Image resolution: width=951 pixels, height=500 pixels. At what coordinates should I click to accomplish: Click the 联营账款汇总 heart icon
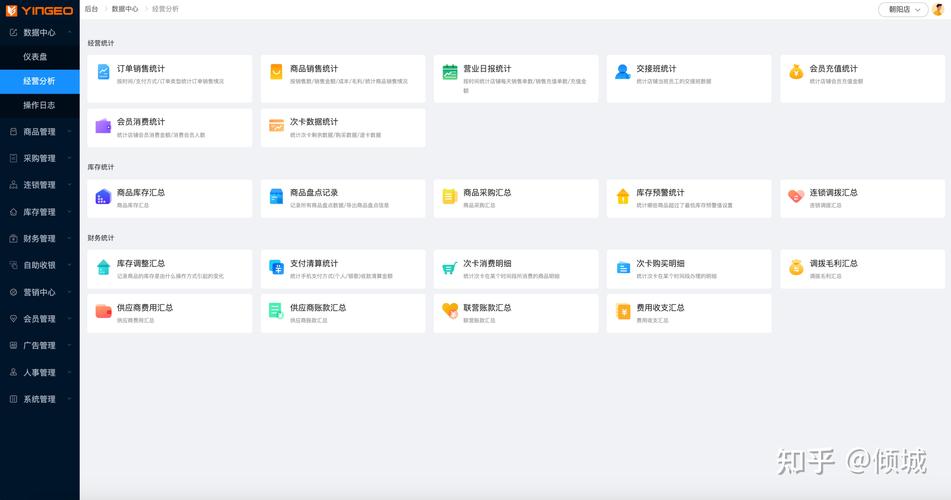click(x=450, y=311)
